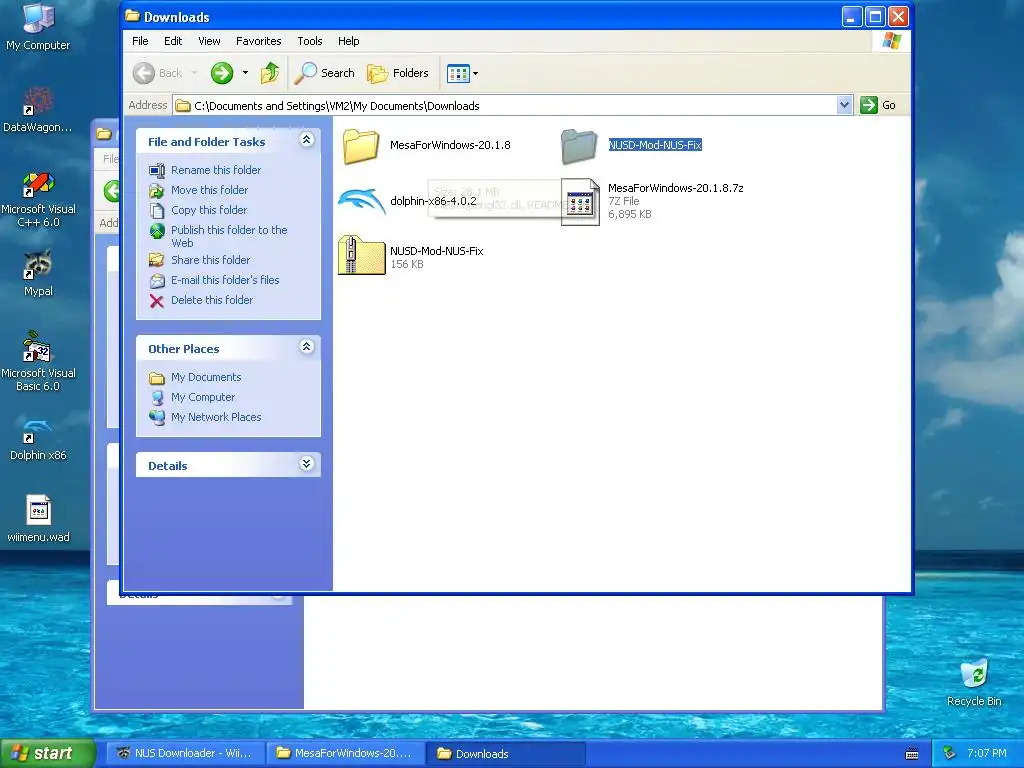Click Move this folder
This screenshot has height=768, width=1024.
point(210,190)
